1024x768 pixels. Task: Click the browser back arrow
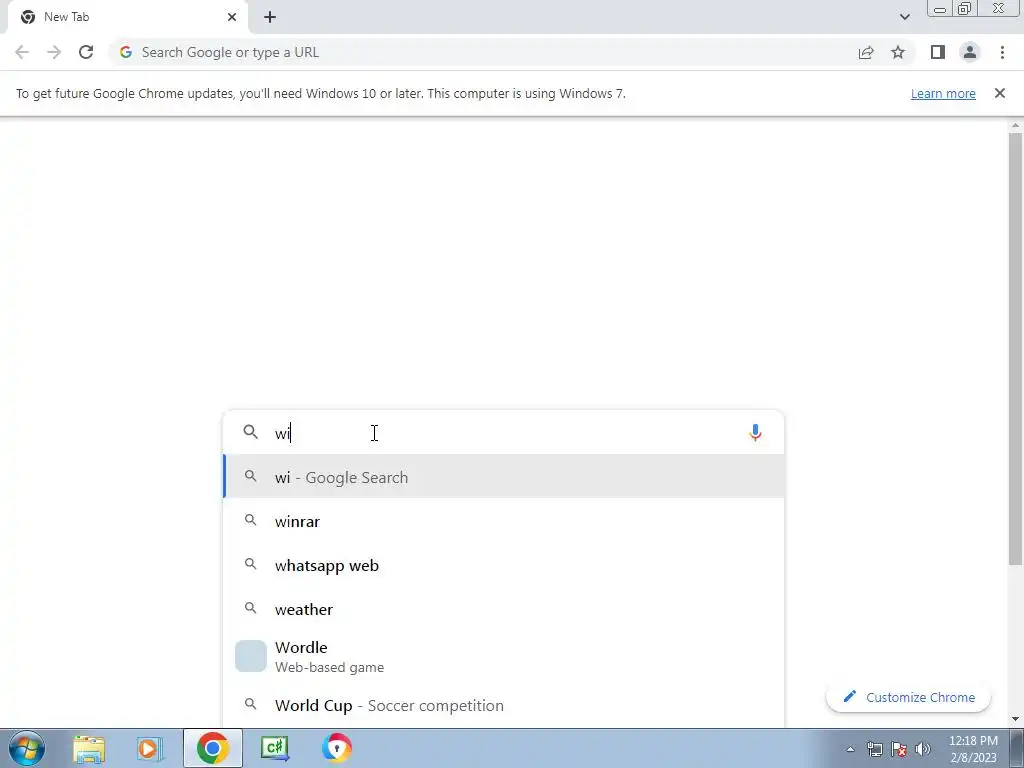(22, 52)
